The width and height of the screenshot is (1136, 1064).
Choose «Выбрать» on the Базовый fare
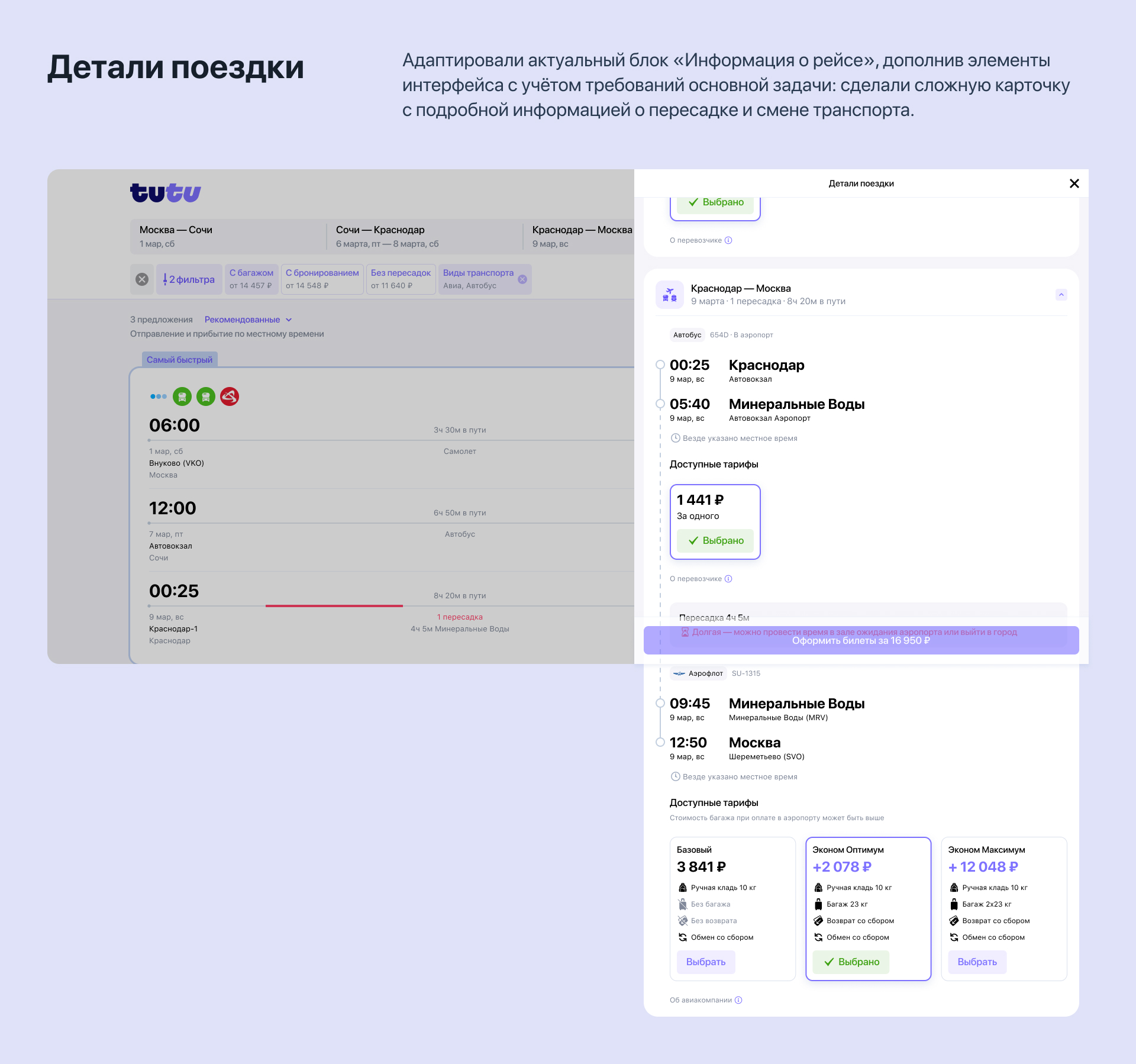pyautogui.click(x=705, y=962)
